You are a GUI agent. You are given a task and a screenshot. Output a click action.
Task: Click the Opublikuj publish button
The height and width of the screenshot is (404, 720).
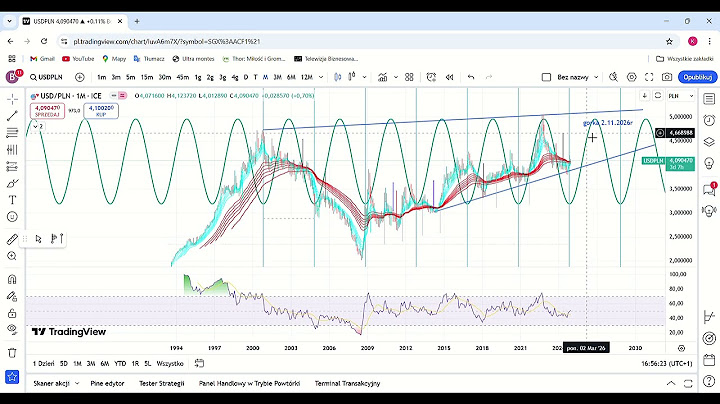[698, 77]
